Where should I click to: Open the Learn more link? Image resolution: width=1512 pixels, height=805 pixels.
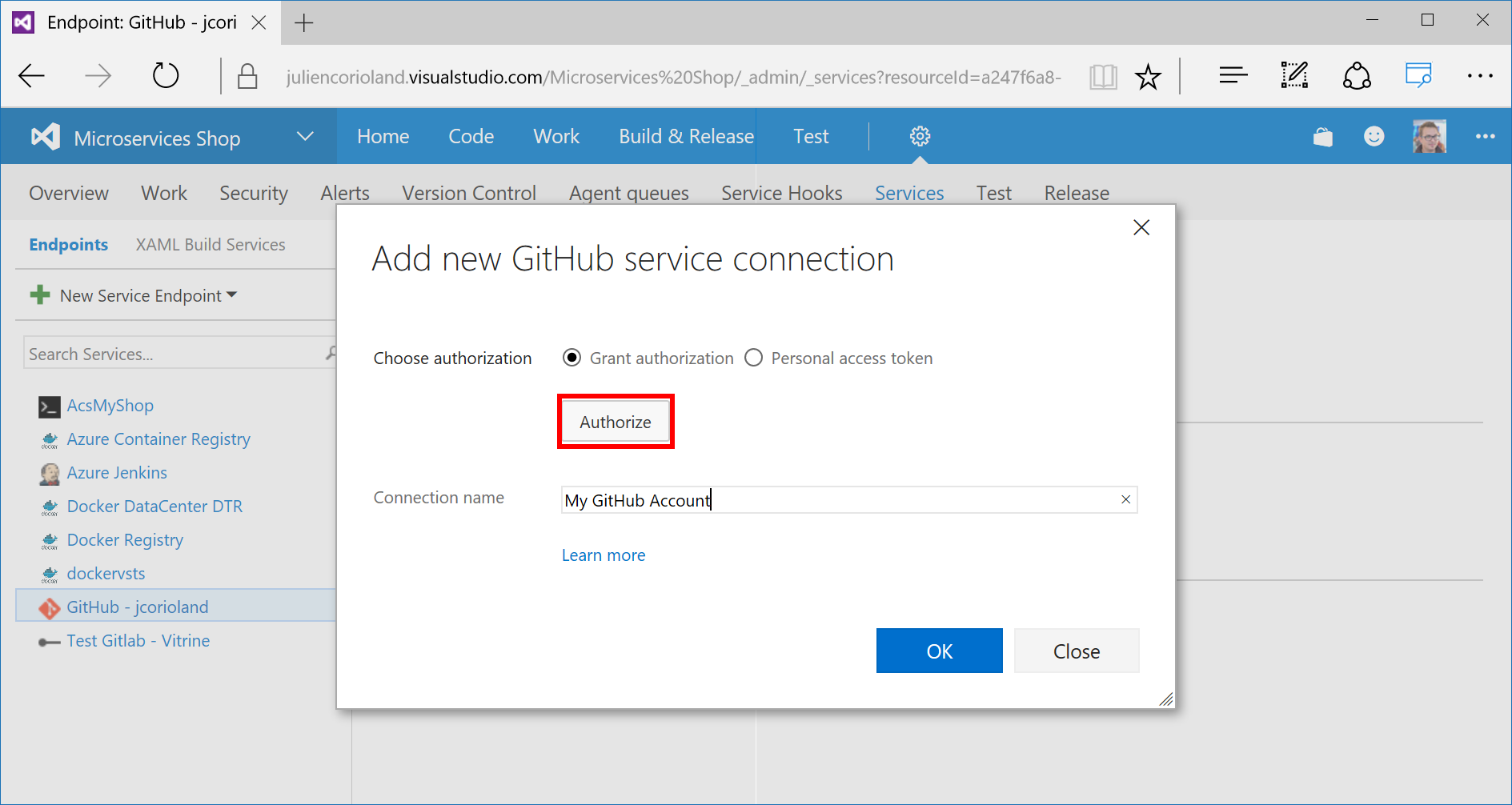click(x=603, y=555)
